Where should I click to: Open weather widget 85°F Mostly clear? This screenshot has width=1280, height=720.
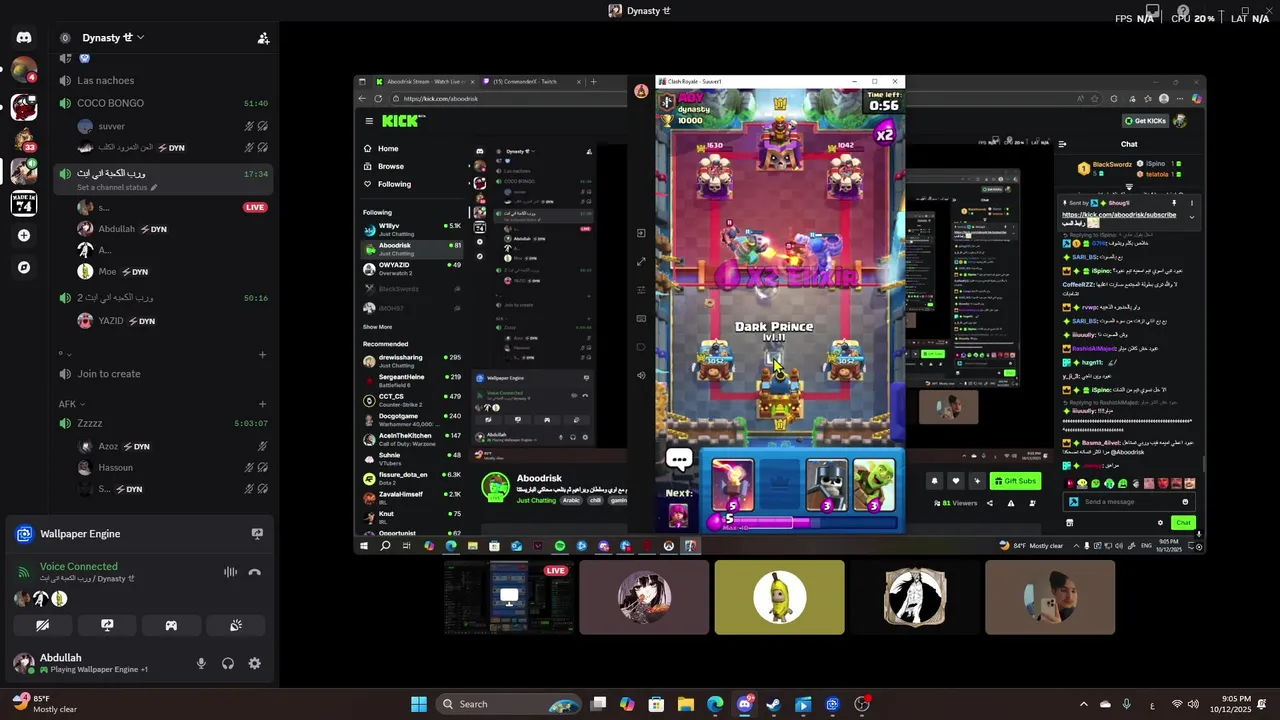click(x=46, y=704)
